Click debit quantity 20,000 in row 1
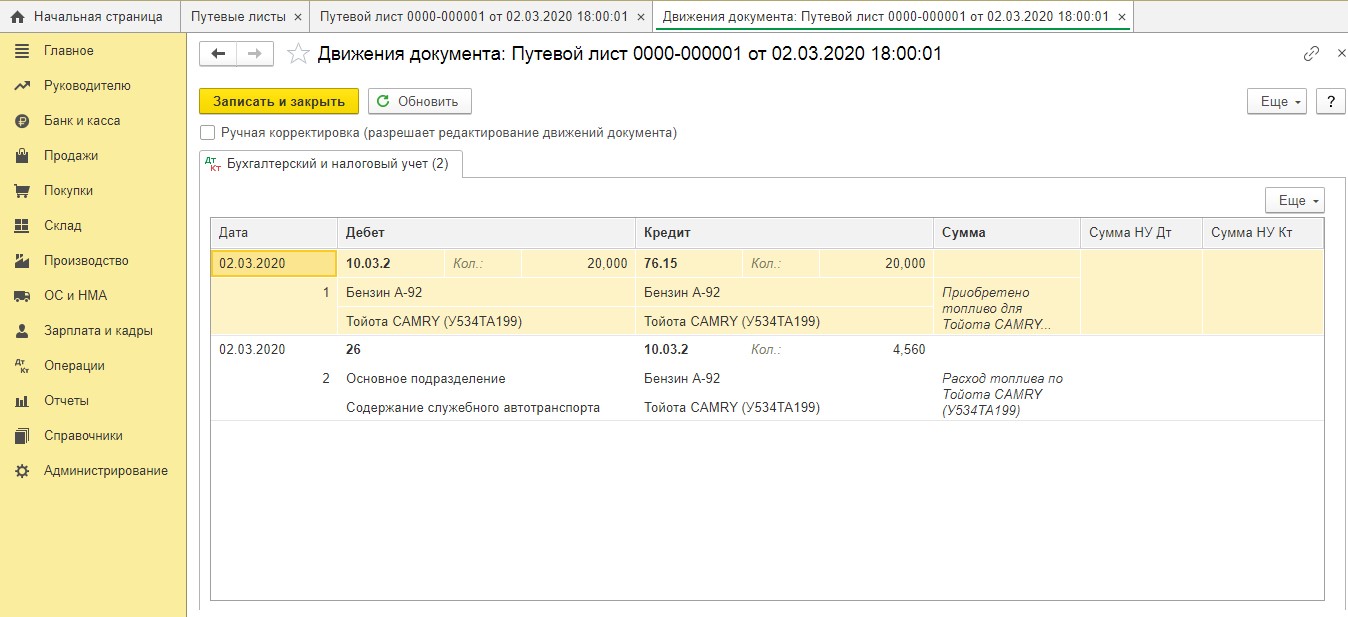 pos(608,263)
